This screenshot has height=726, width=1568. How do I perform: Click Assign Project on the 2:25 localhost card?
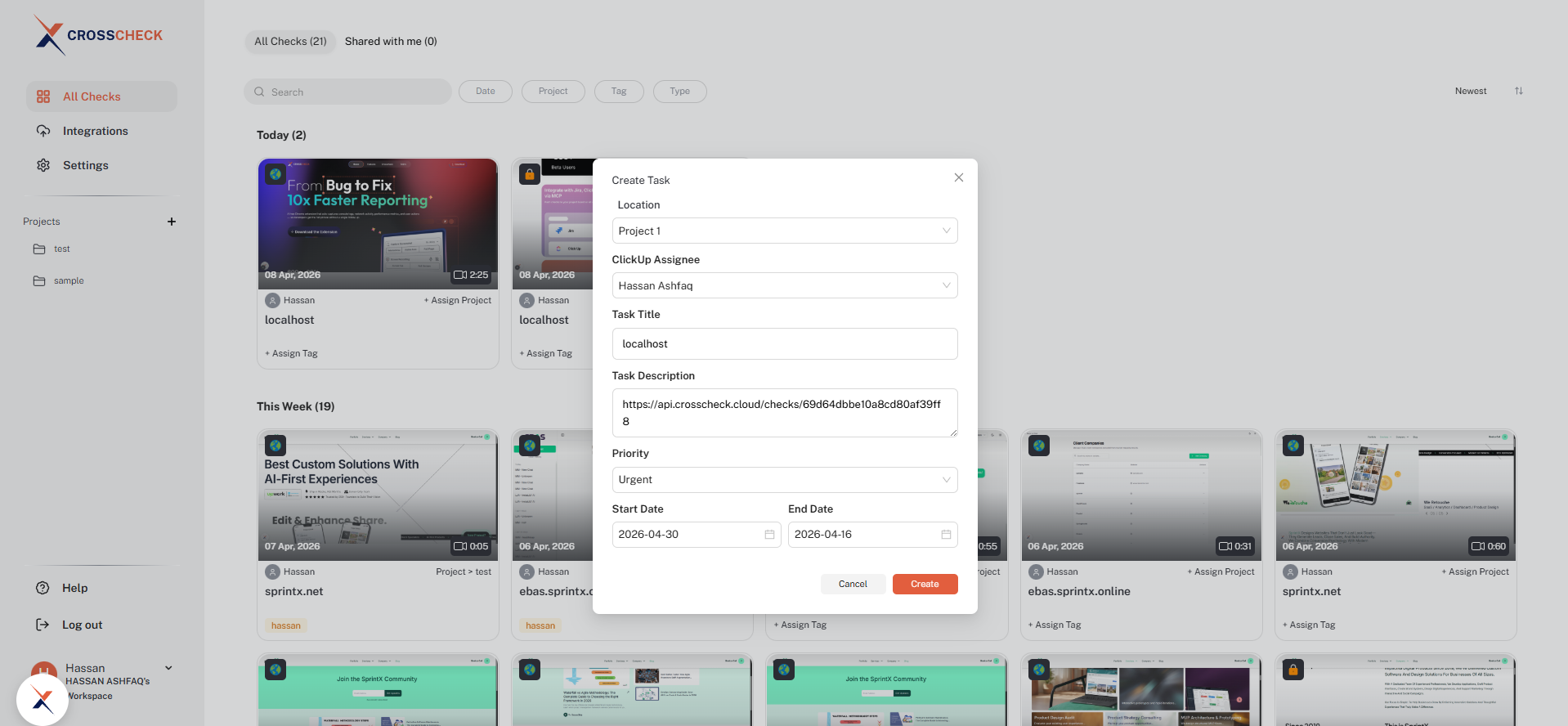[x=458, y=300]
